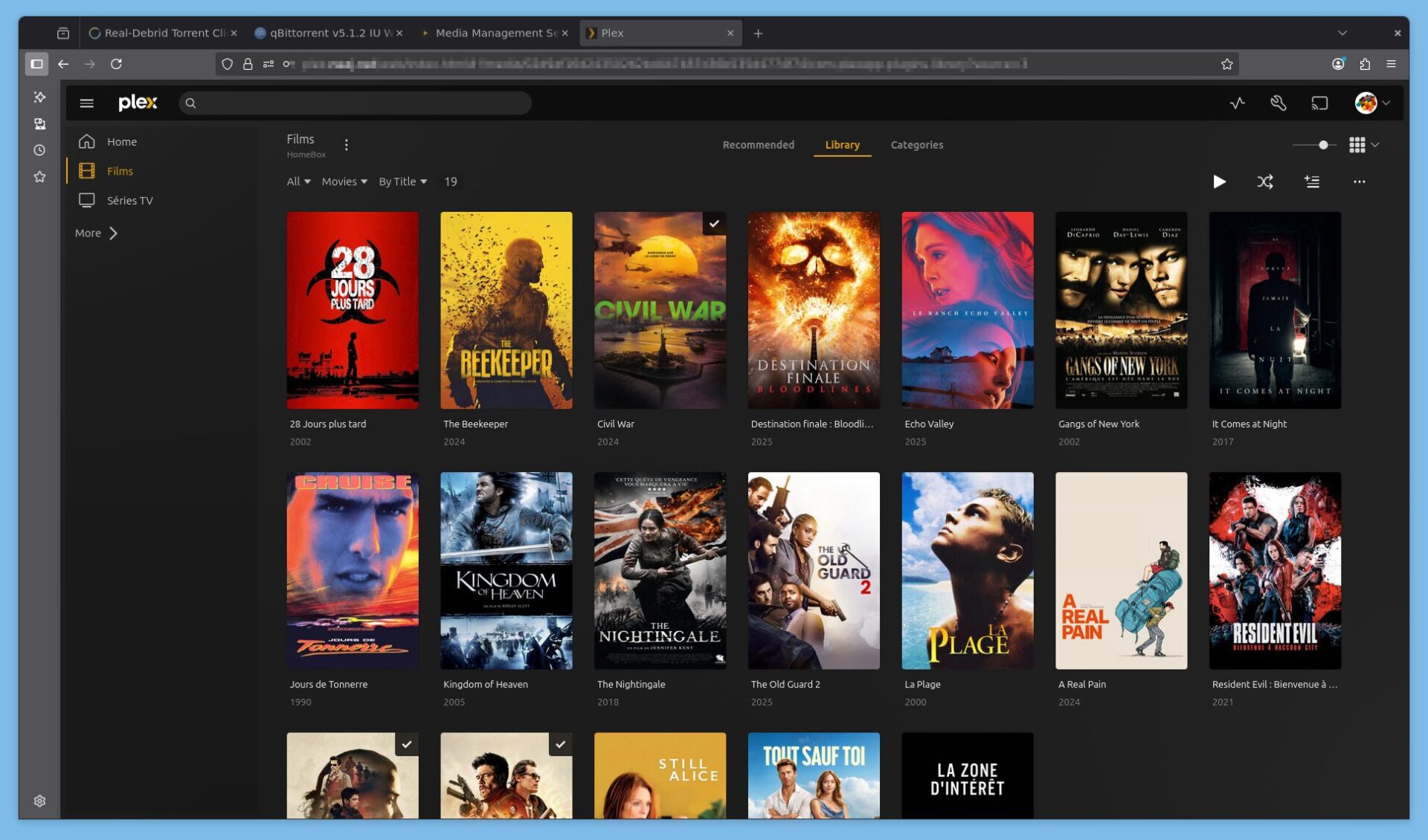The image size is (1428, 840).
Task: Open the Activity pulse icon
Action: click(x=1237, y=103)
